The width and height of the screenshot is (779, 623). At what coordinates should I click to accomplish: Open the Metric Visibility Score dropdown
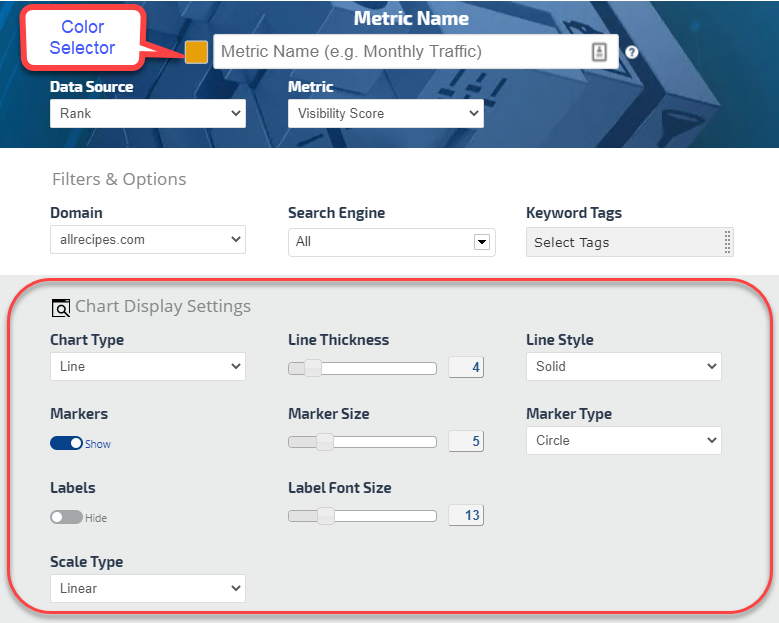385,114
